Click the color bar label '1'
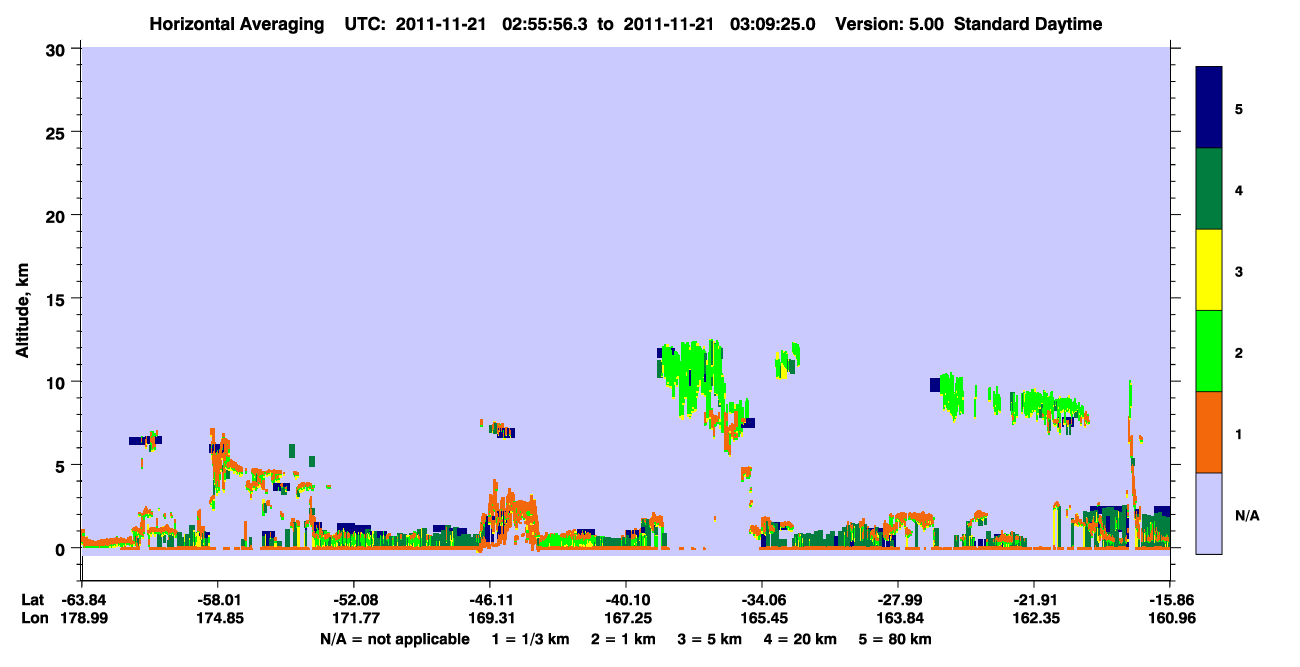Image resolution: width=1300 pixels, height=667 pixels. click(x=1239, y=433)
